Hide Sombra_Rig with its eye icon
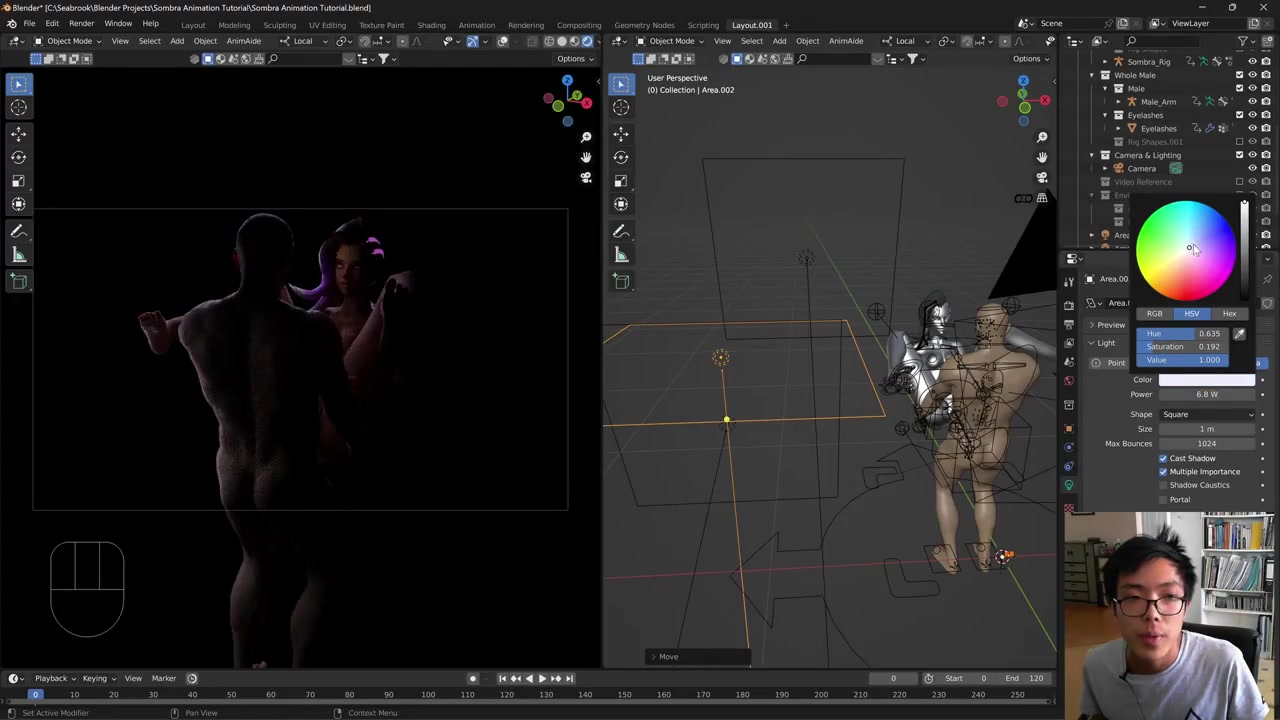The height and width of the screenshot is (720, 1280). [1252, 62]
